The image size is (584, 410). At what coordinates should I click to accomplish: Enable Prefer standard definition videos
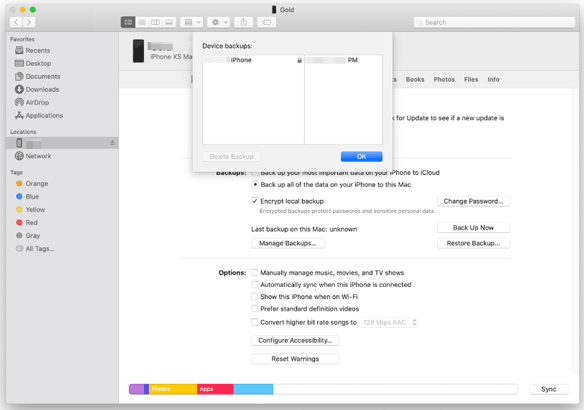(x=255, y=309)
